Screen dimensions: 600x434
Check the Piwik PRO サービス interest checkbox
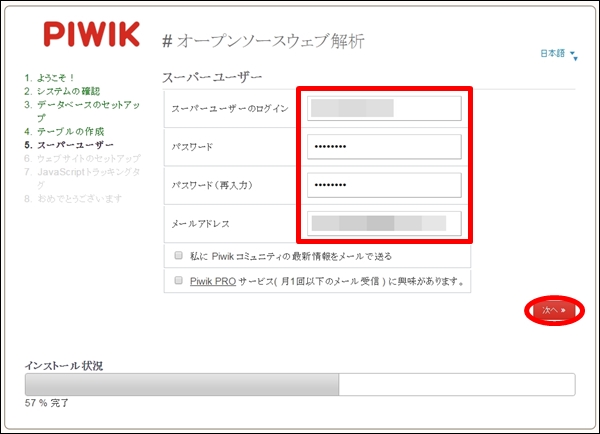[178, 281]
